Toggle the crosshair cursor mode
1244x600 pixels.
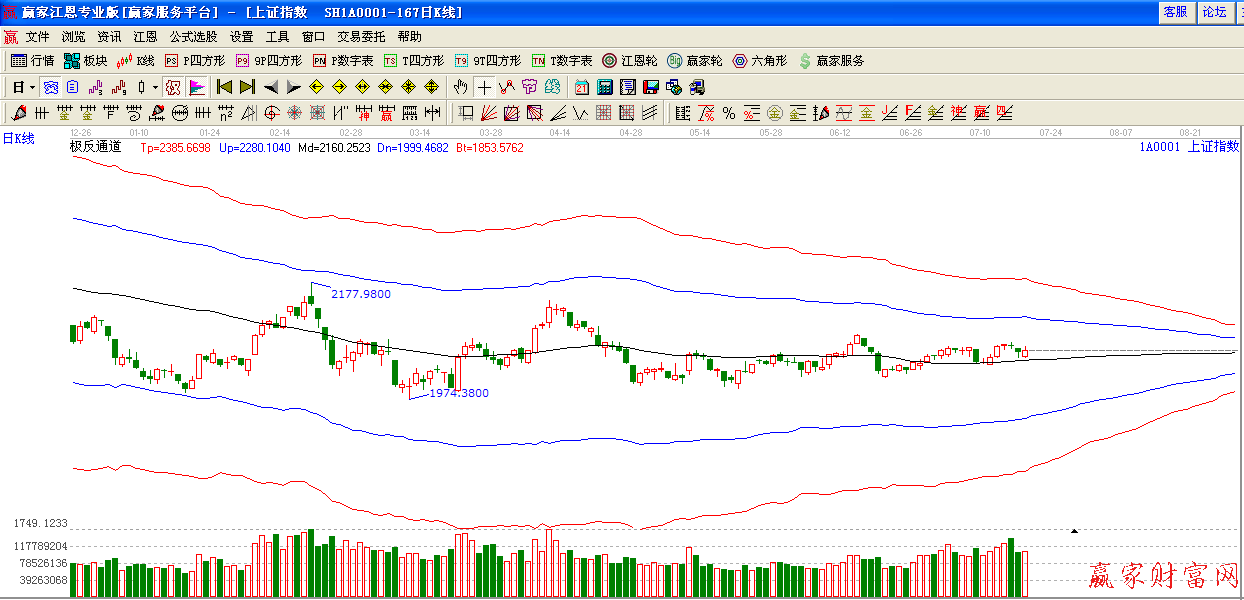(484, 87)
